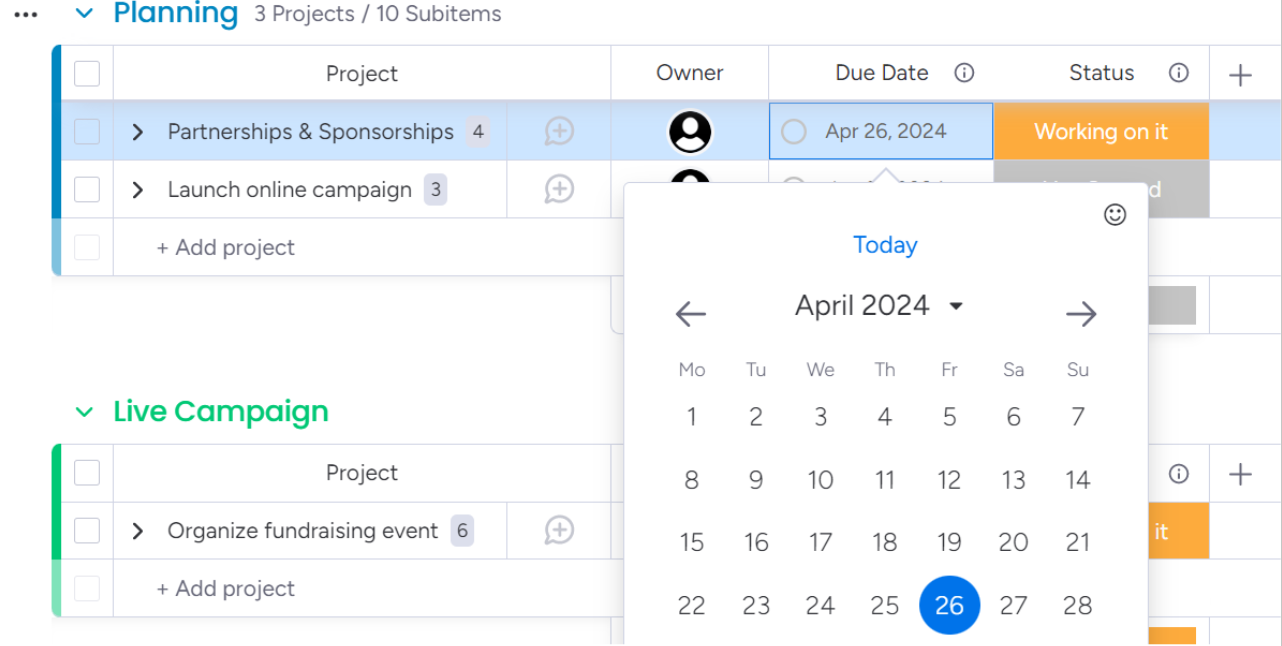Select the Partnerships & Sponsorships row checkbox
Image resolution: width=1282 pixels, height=646 pixels.
(87, 131)
